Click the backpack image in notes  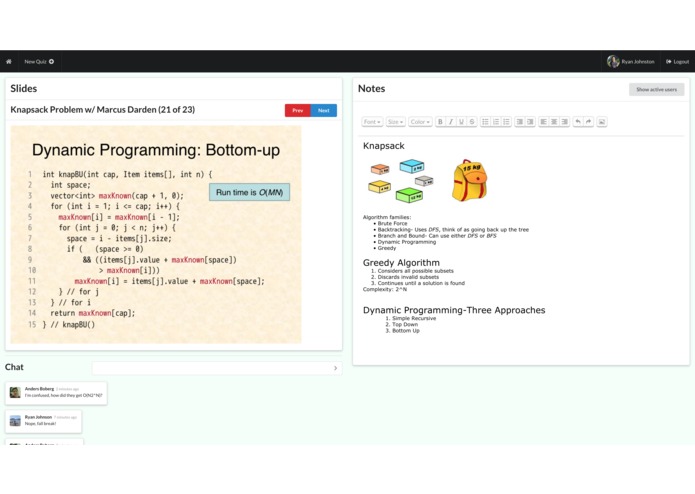coord(470,180)
